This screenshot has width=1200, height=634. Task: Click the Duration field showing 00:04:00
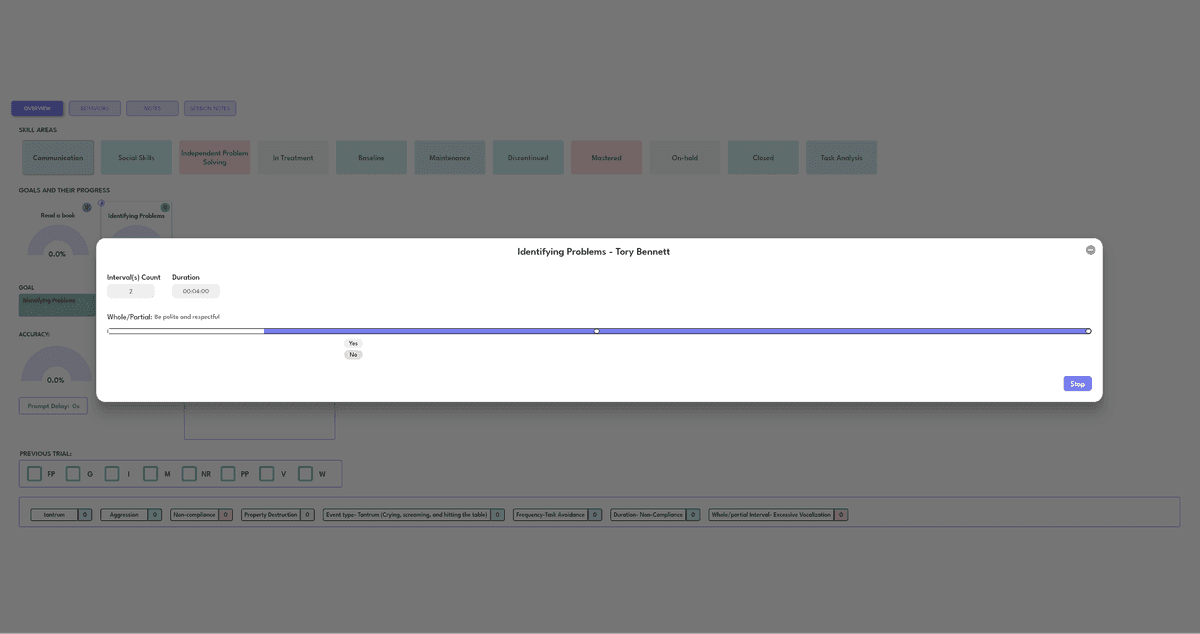(195, 290)
